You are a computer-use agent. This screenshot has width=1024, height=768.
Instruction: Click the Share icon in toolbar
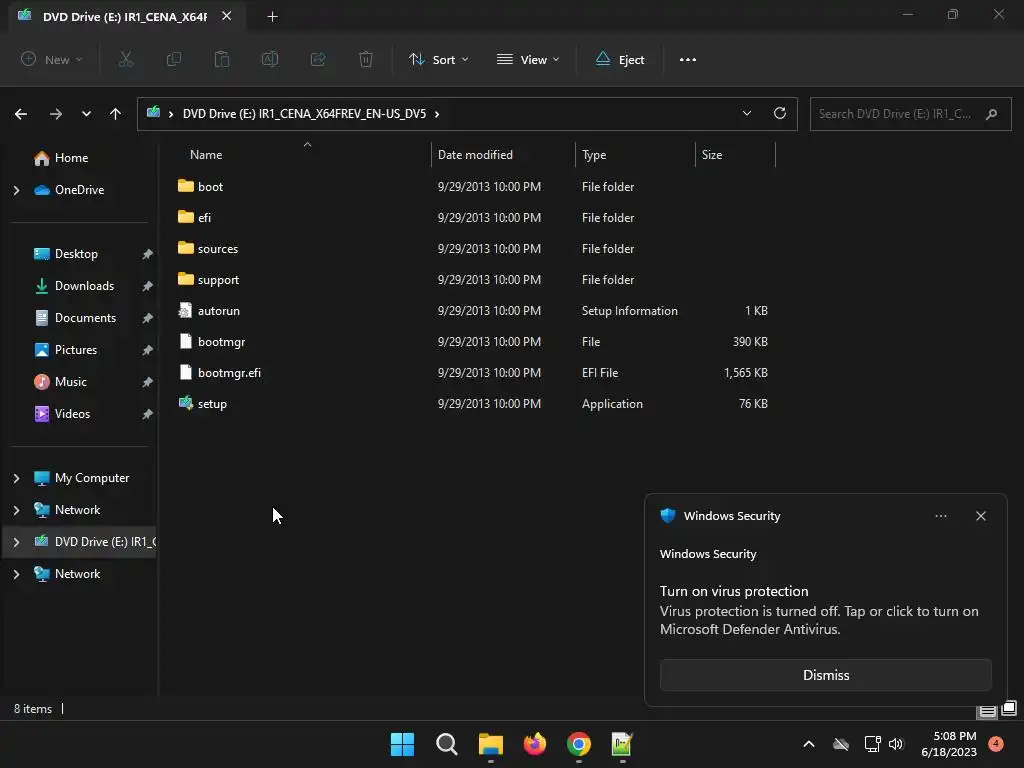pos(318,59)
